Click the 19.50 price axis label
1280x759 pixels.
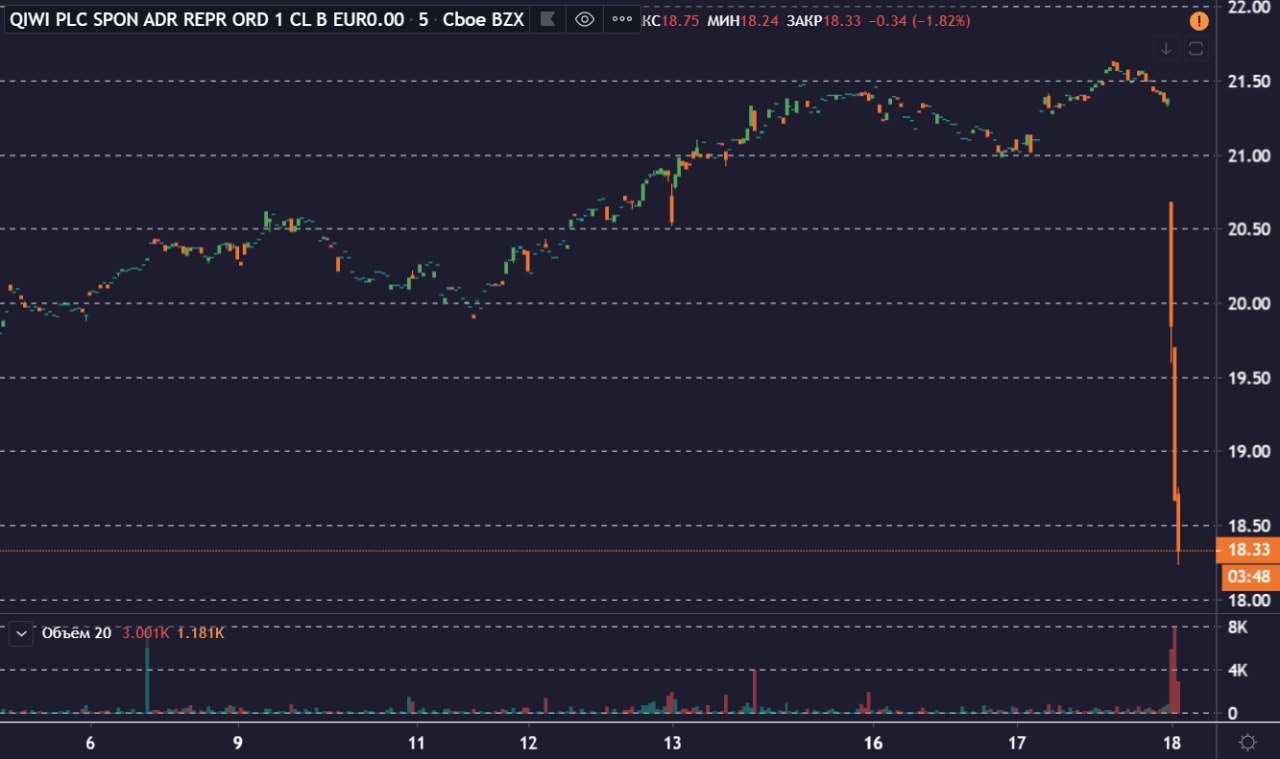pyautogui.click(x=1249, y=378)
